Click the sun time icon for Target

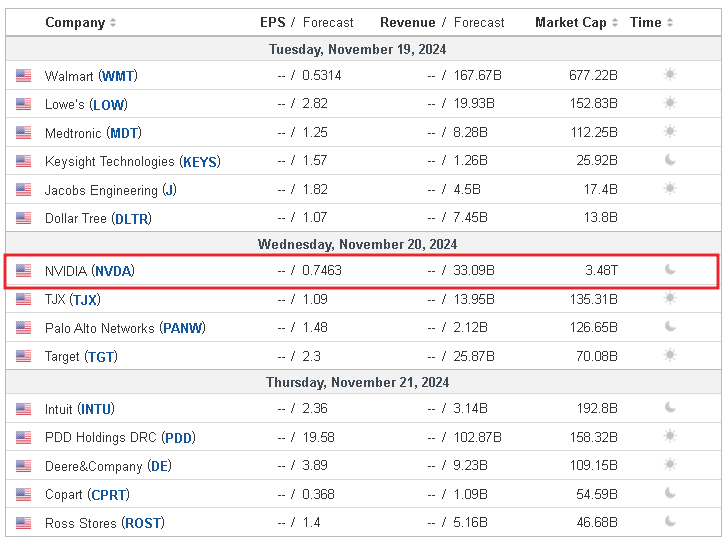tap(670, 355)
